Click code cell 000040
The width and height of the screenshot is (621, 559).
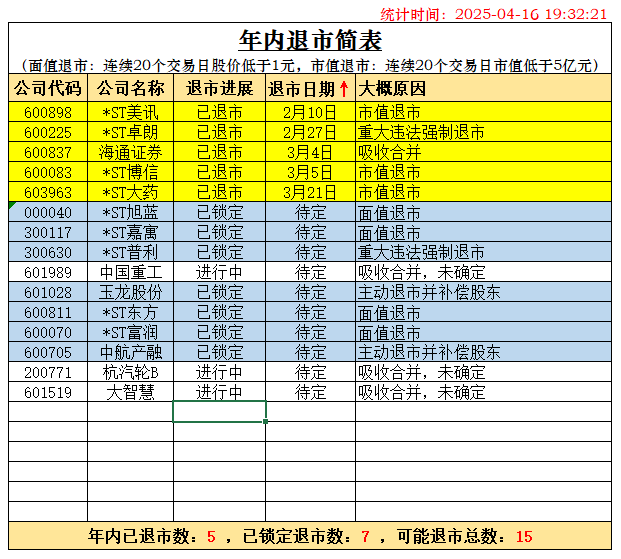point(48,212)
